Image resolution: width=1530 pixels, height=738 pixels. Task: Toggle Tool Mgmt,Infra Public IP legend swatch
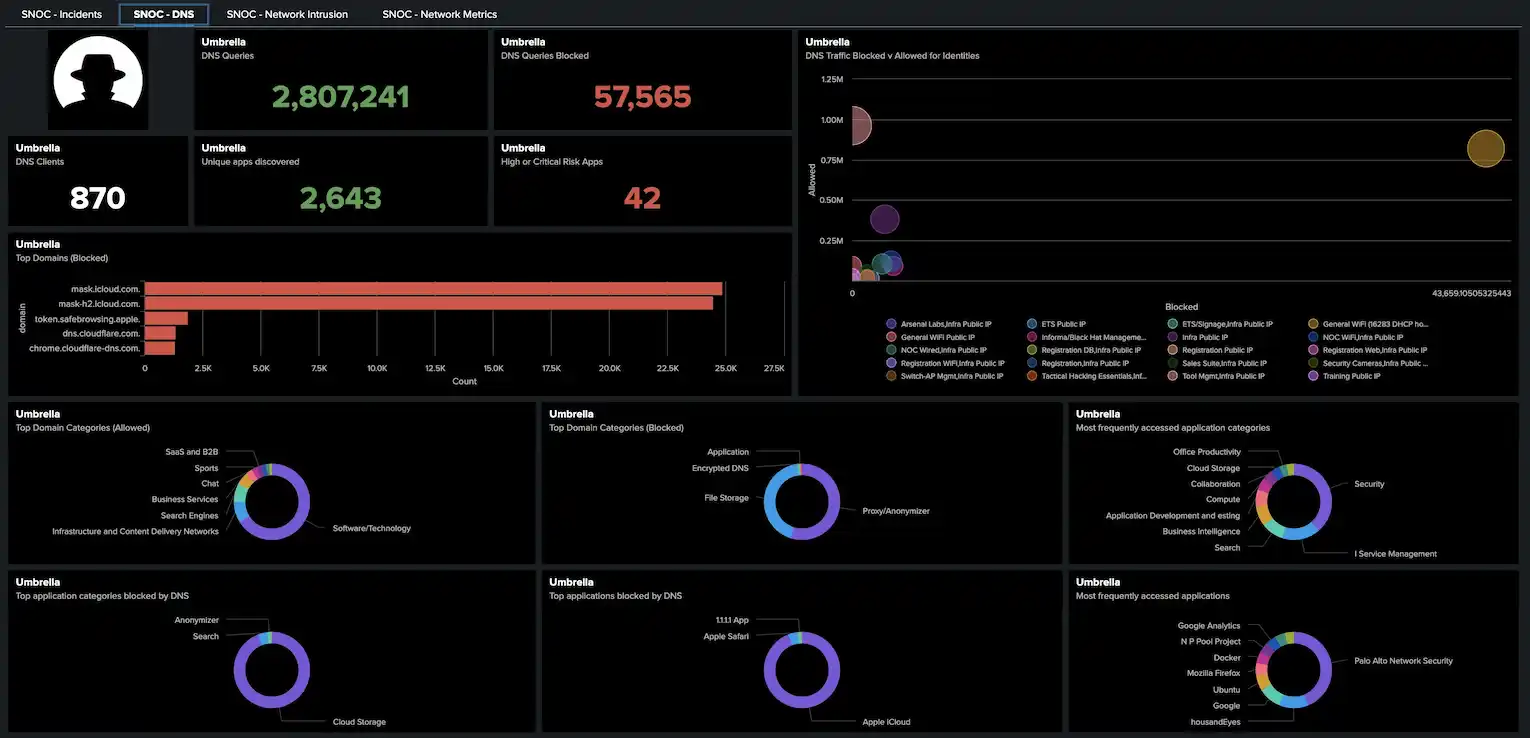(x=1173, y=376)
